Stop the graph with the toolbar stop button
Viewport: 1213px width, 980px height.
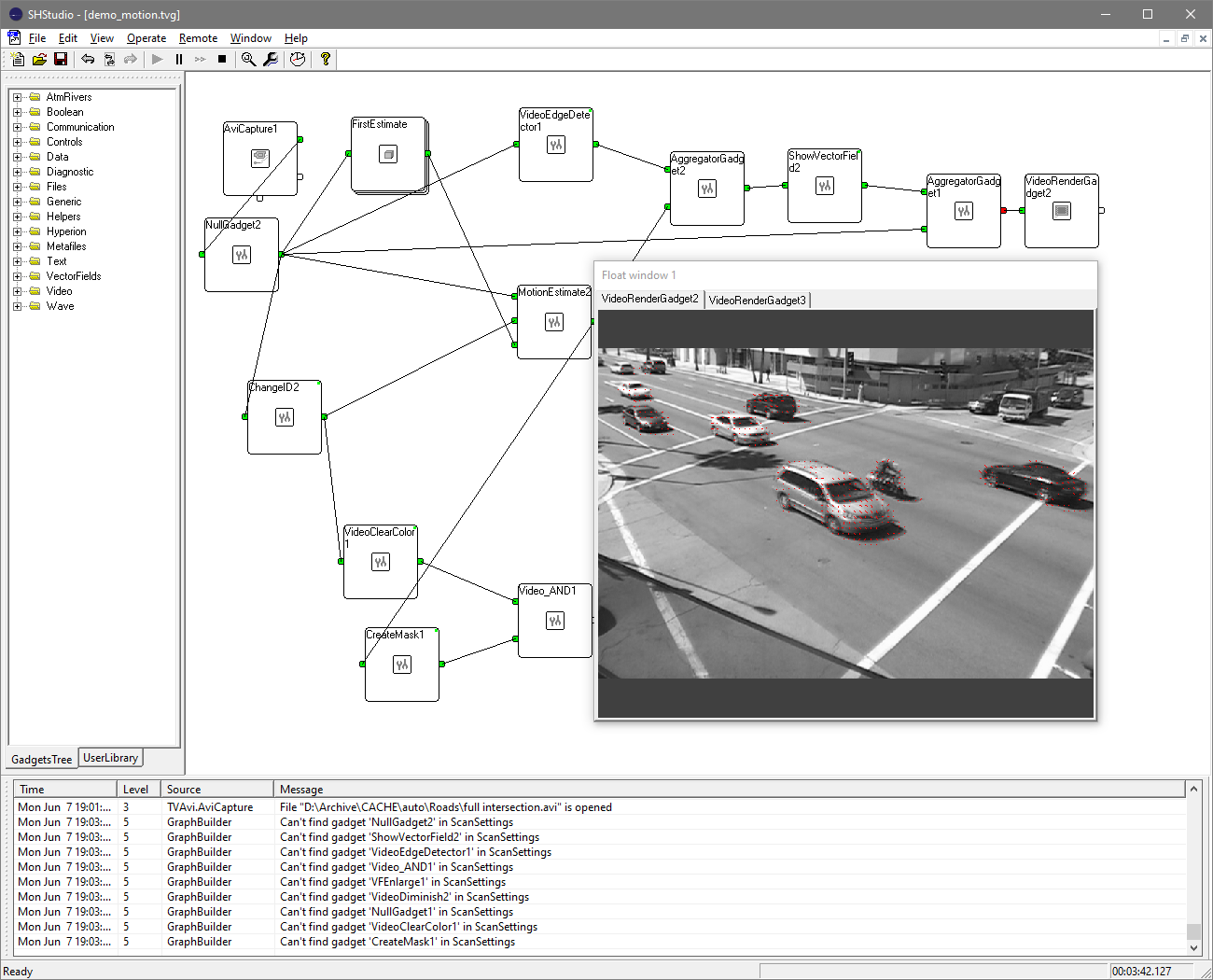click(x=222, y=59)
